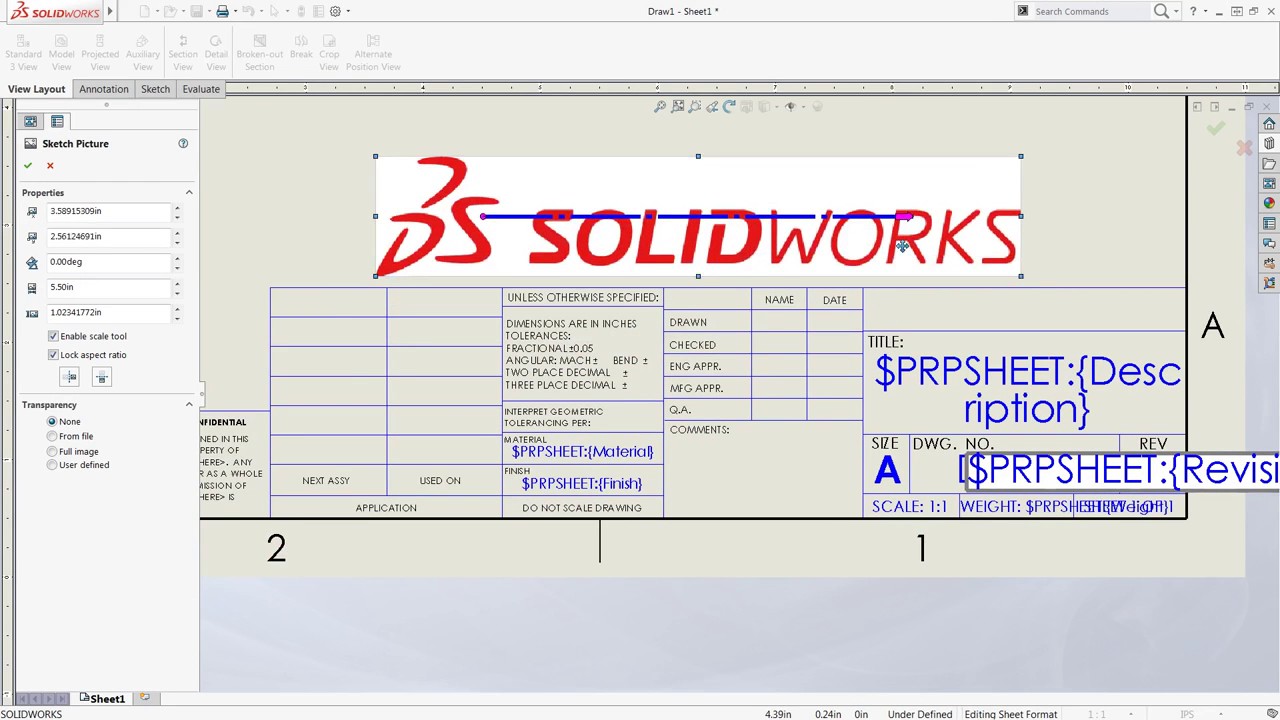Open the Options dropdown arrow
The width and height of the screenshot is (1280, 720).
pos(348,11)
